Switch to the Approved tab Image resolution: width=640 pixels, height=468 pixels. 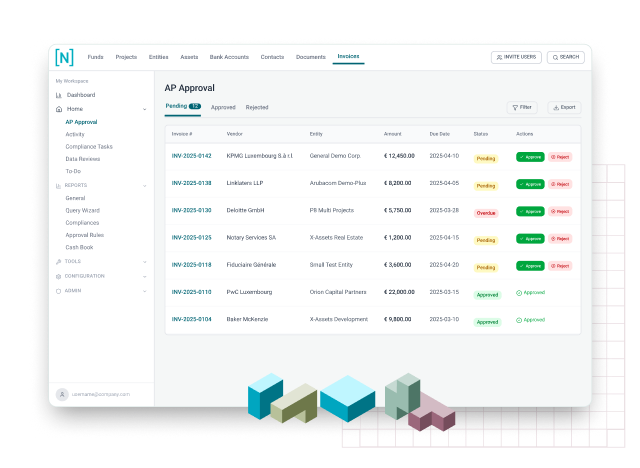tap(223, 107)
